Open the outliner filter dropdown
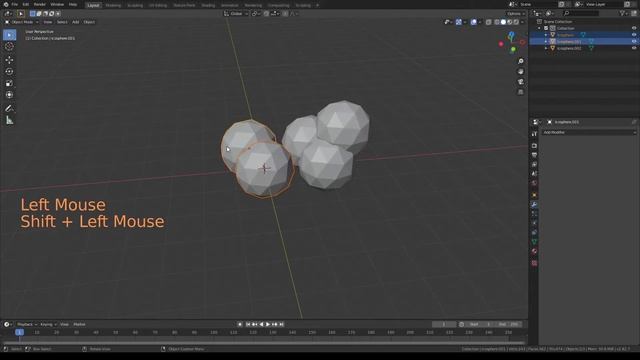This screenshot has height=360, width=640. tap(624, 13)
